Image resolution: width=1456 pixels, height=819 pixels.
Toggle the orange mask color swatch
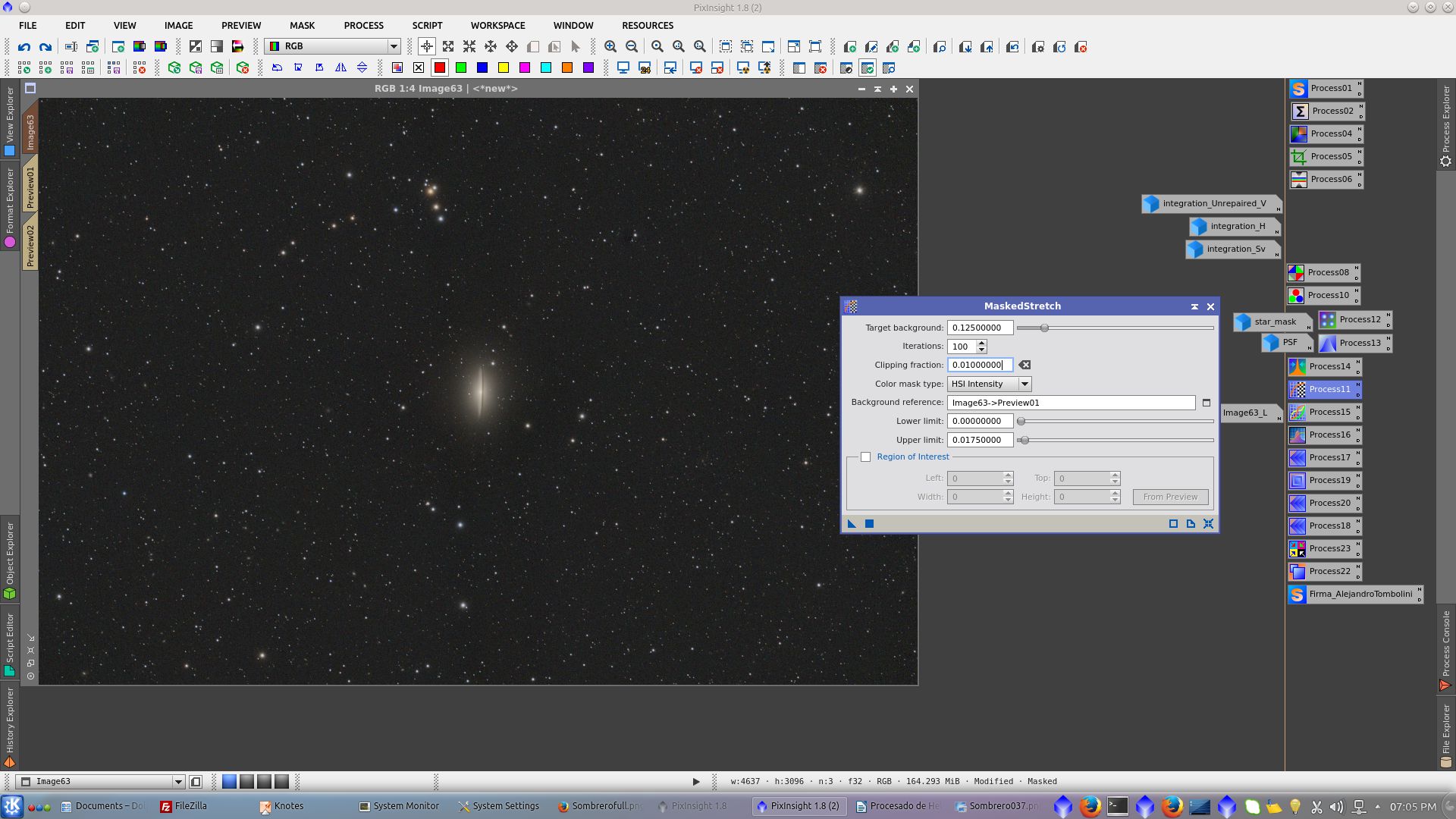pyautogui.click(x=566, y=68)
